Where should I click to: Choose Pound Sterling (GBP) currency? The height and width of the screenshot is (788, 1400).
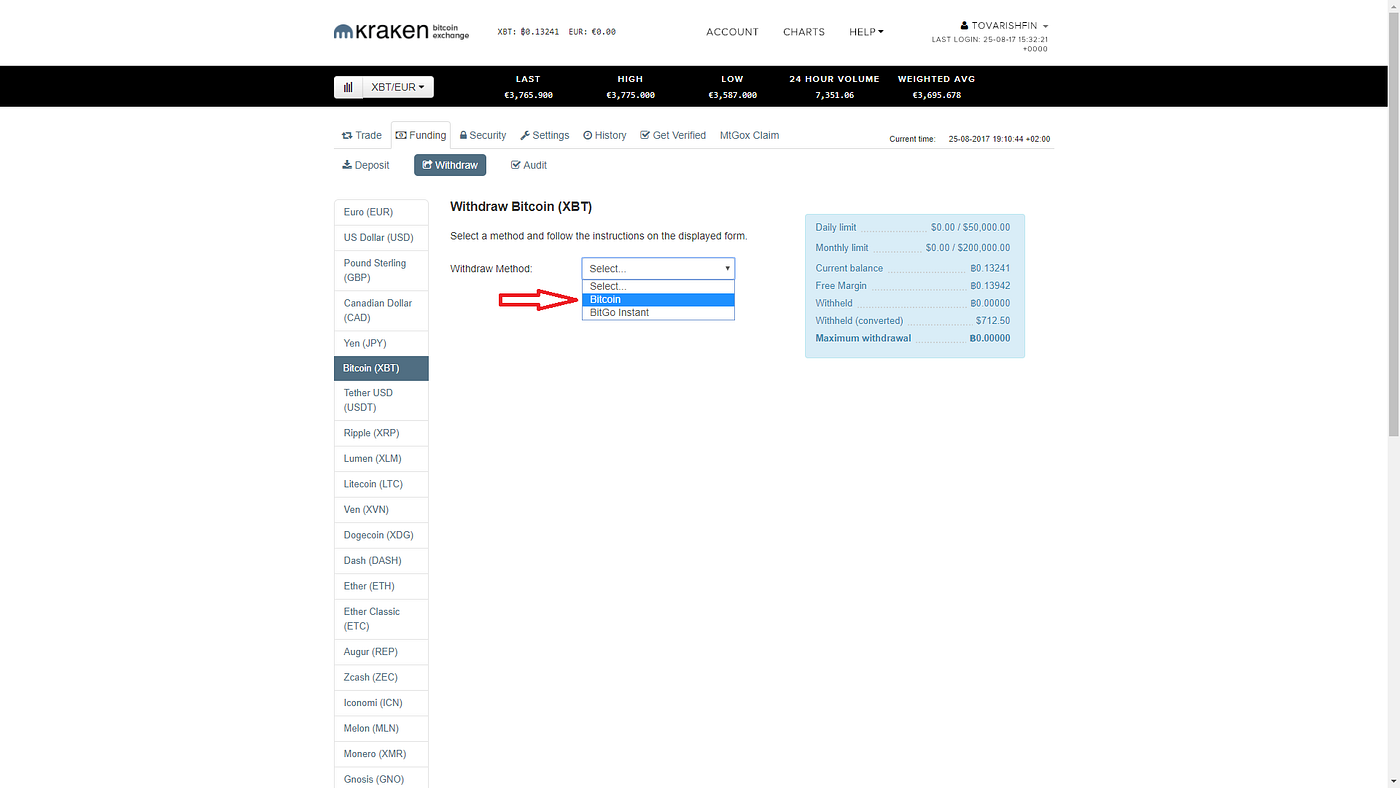point(381,270)
